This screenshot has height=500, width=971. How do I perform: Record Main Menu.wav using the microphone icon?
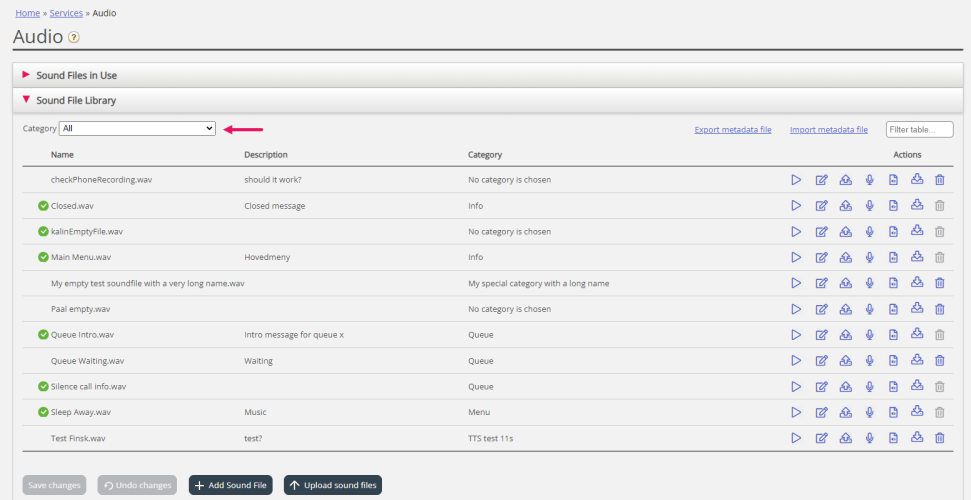click(x=869, y=257)
